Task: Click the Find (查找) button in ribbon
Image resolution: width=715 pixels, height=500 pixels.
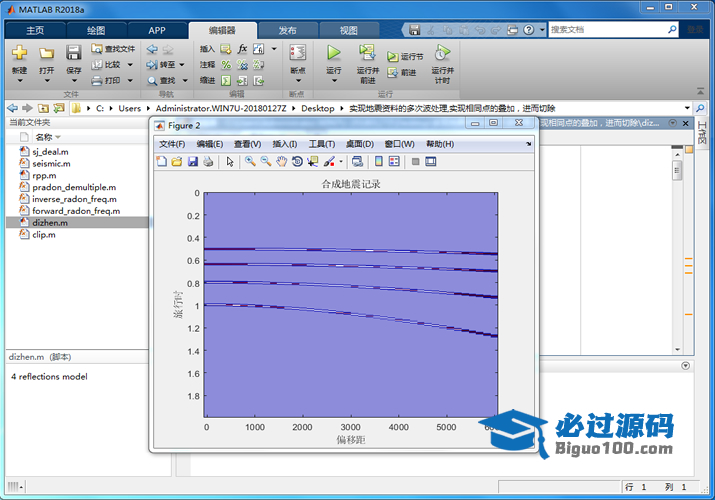Action: pos(161,81)
